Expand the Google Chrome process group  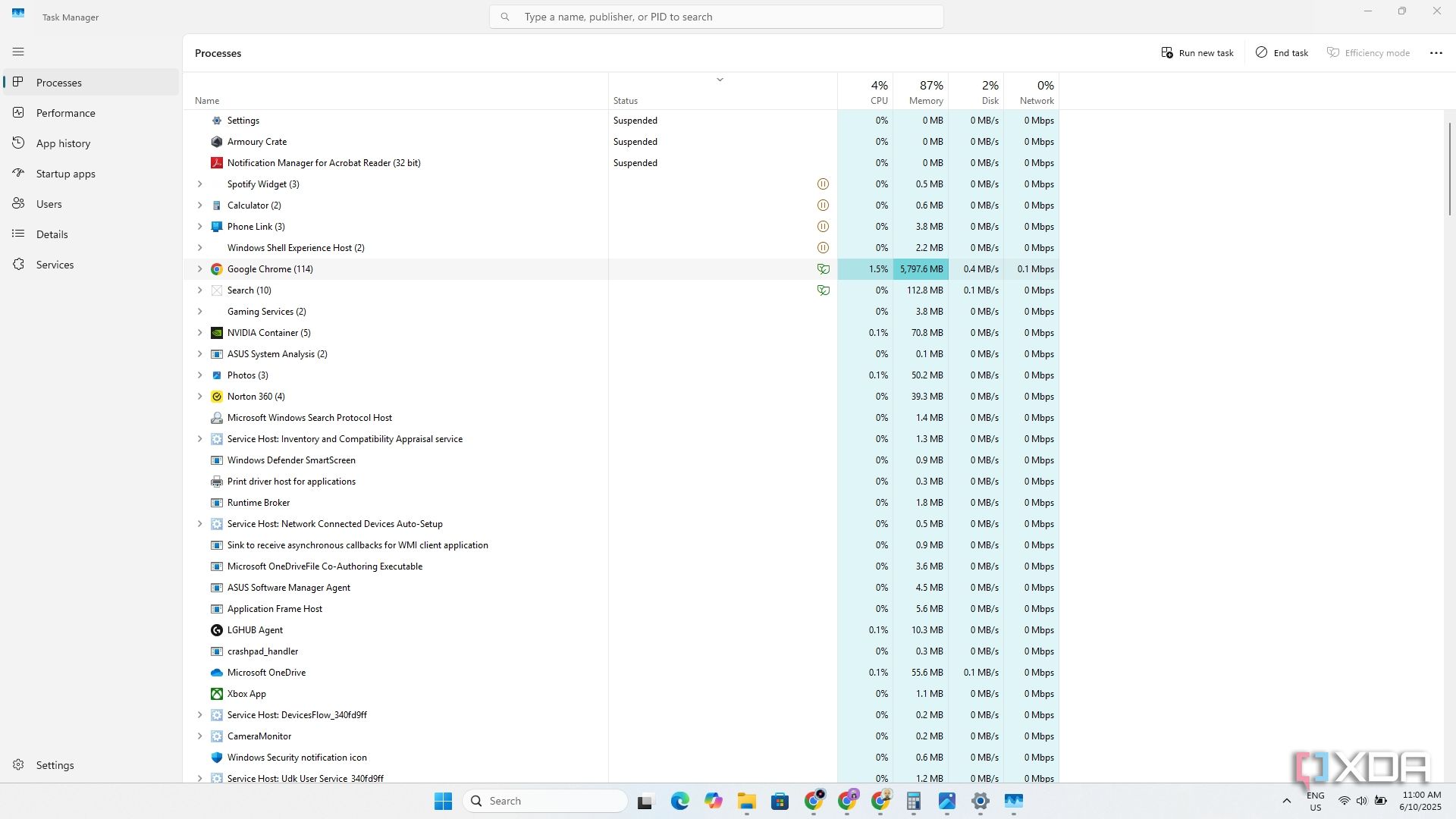[x=199, y=269]
